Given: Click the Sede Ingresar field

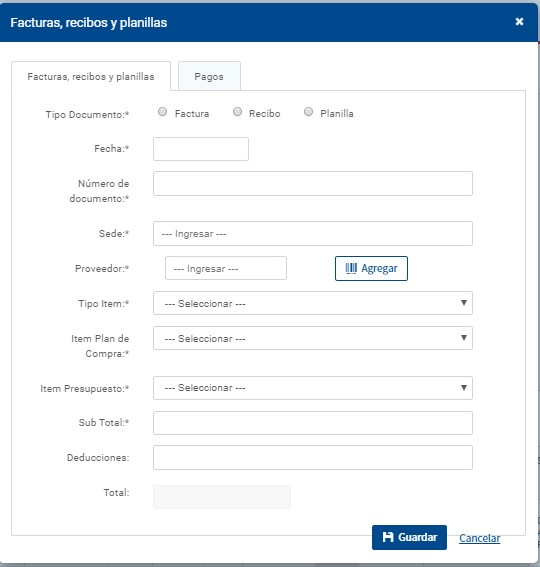Looking at the screenshot, I should point(313,234).
